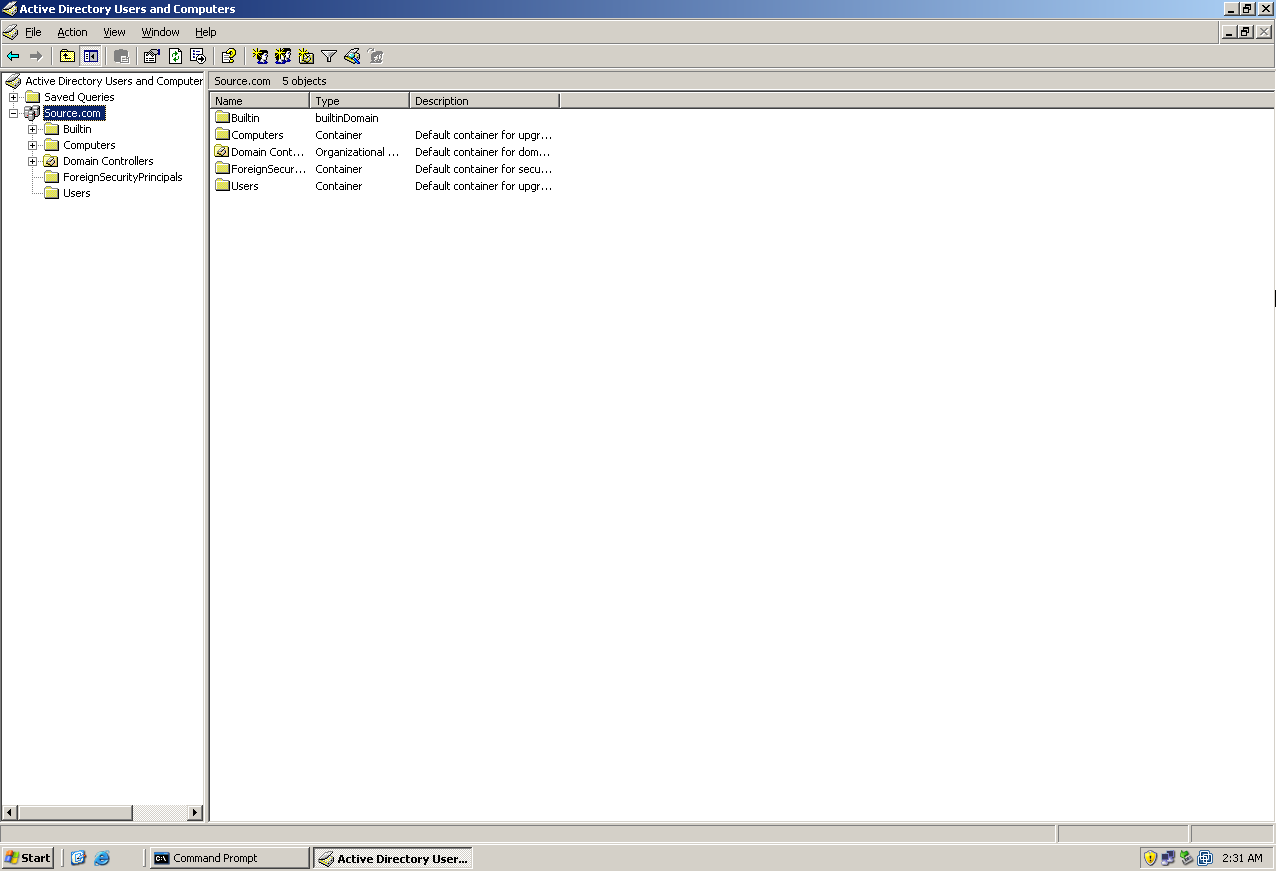Click Active Directory User... taskbar button
The image size is (1276, 871).
coord(393,858)
